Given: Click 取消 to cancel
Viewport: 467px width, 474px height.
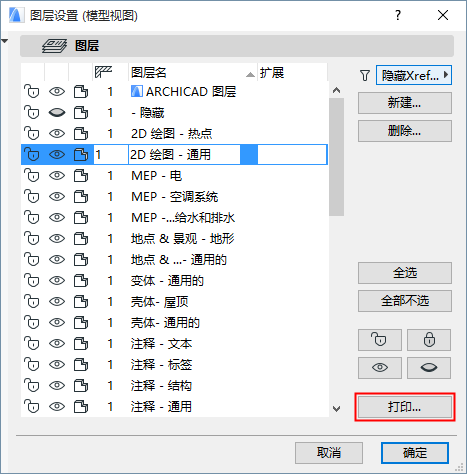Looking at the screenshot, I should (x=329, y=453).
